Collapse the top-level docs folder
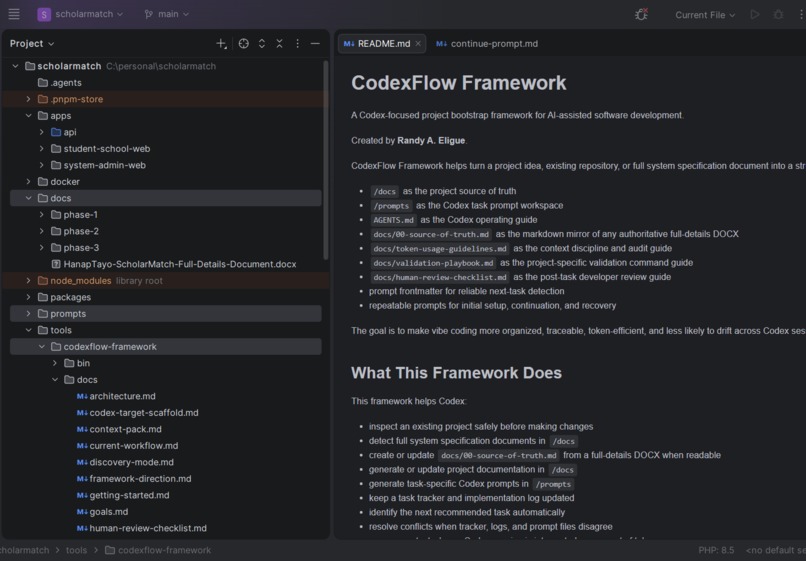Screen dimensions: 806x561 28,198
